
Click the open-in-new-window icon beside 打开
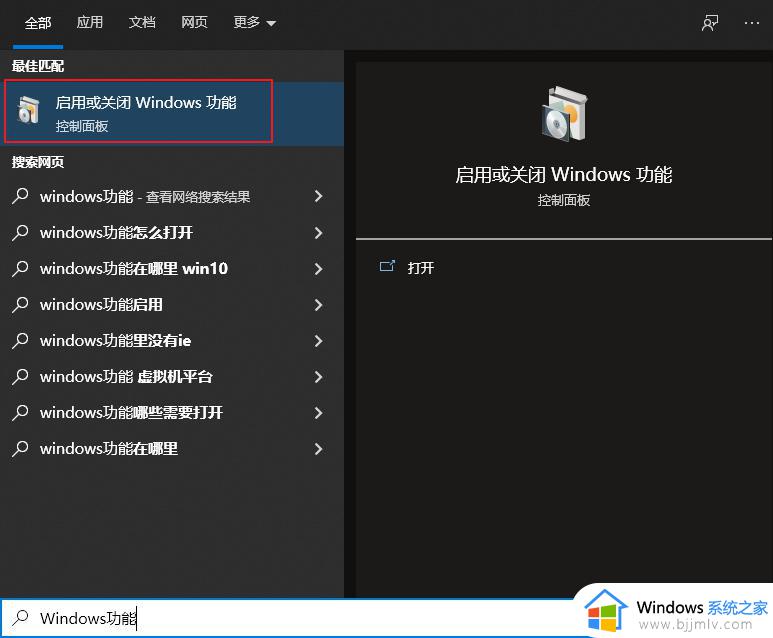(x=387, y=266)
